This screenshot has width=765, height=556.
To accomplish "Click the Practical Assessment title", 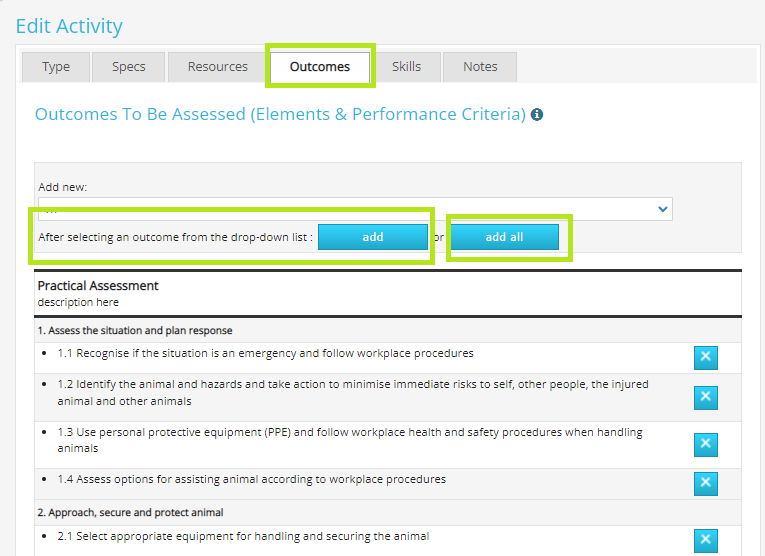I will coord(98,286).
